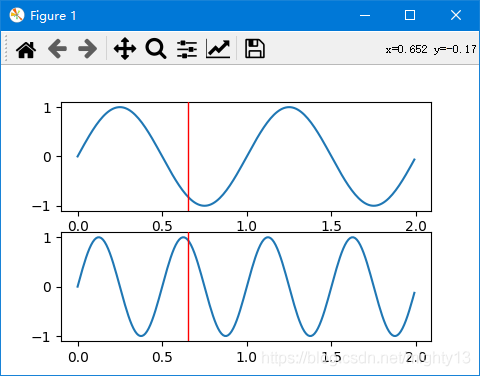Click the first trough of bottom sine wave
480x376 pixels.
pyautogui.click(x=141, y=335)
